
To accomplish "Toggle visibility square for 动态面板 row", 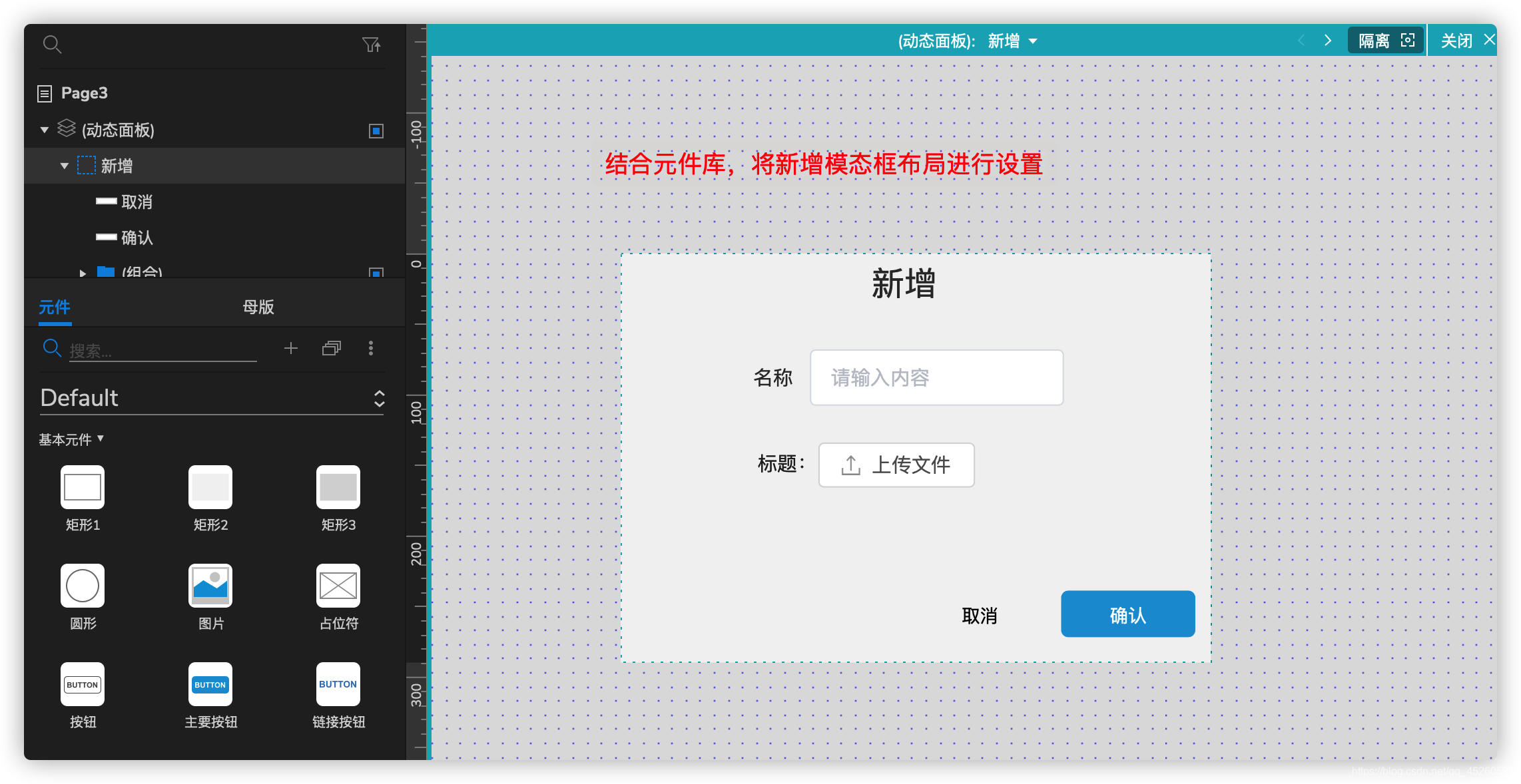I will 376,130.
